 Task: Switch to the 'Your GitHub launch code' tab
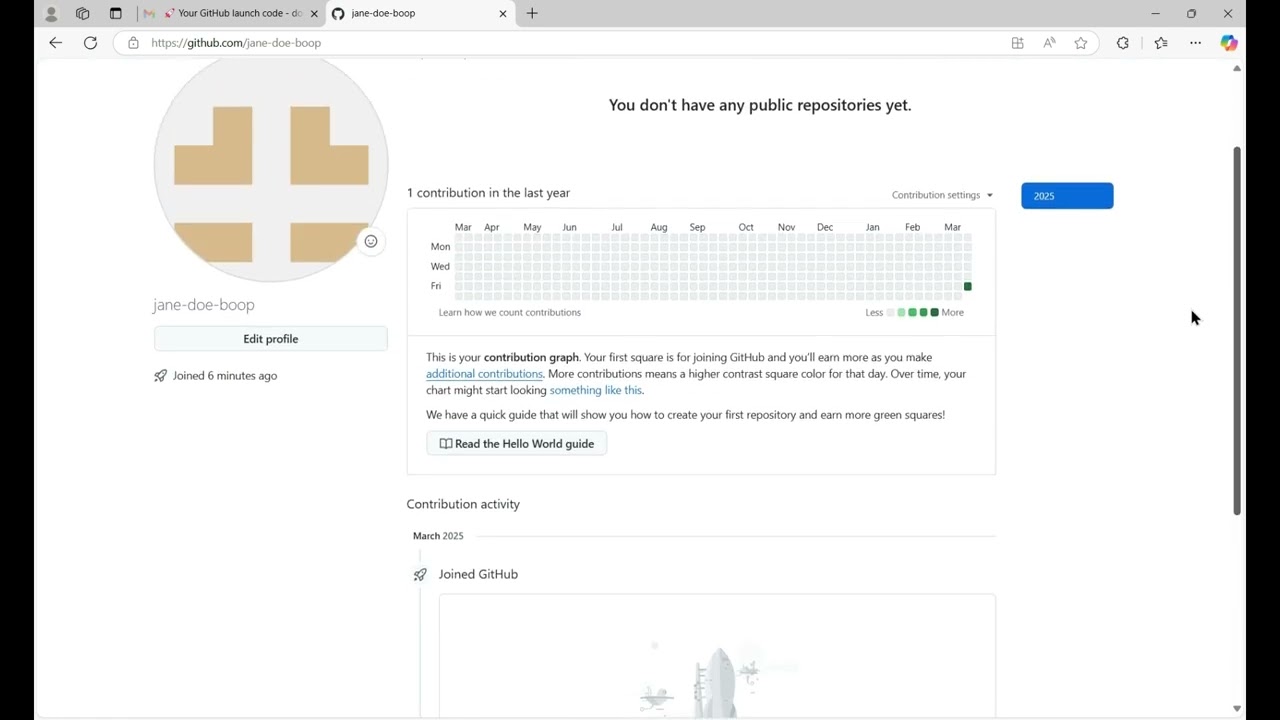pos(232,14)
